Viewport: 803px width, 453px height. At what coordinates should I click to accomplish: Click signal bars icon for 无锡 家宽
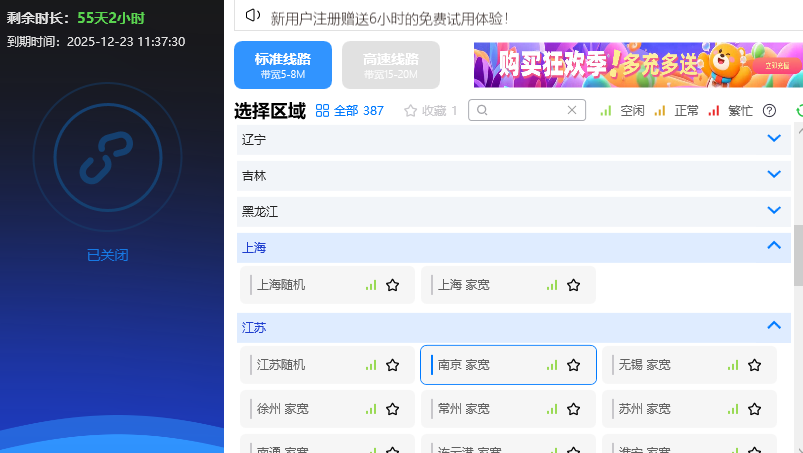pyautogui.click(x=733, y=365)
